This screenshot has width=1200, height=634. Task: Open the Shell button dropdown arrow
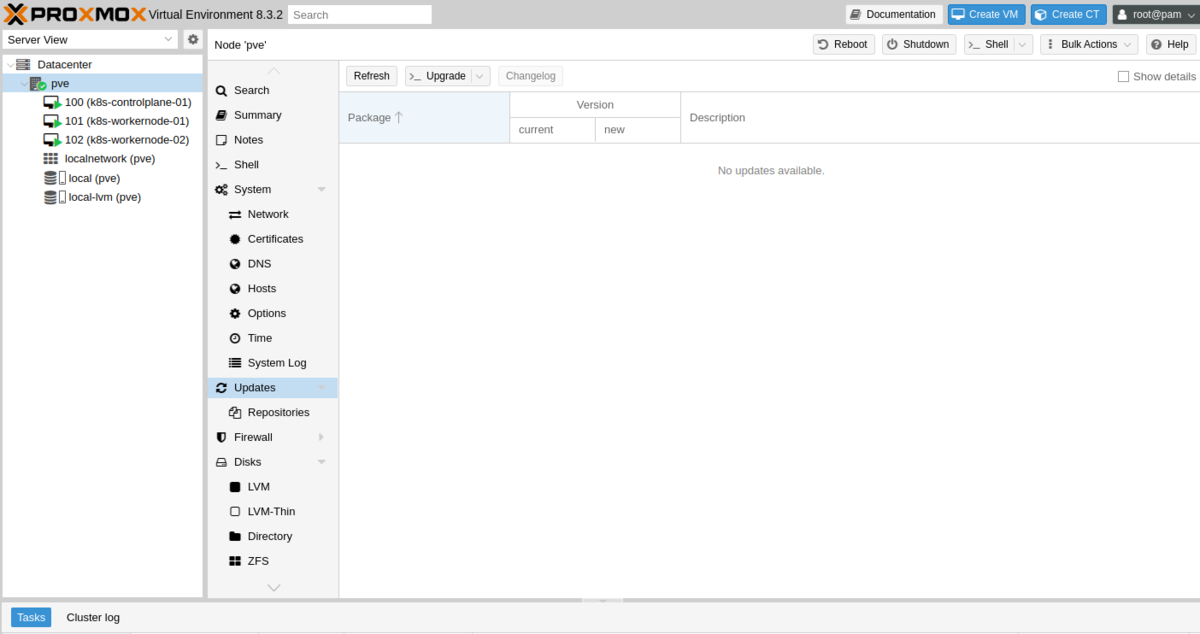(1023, 44)
